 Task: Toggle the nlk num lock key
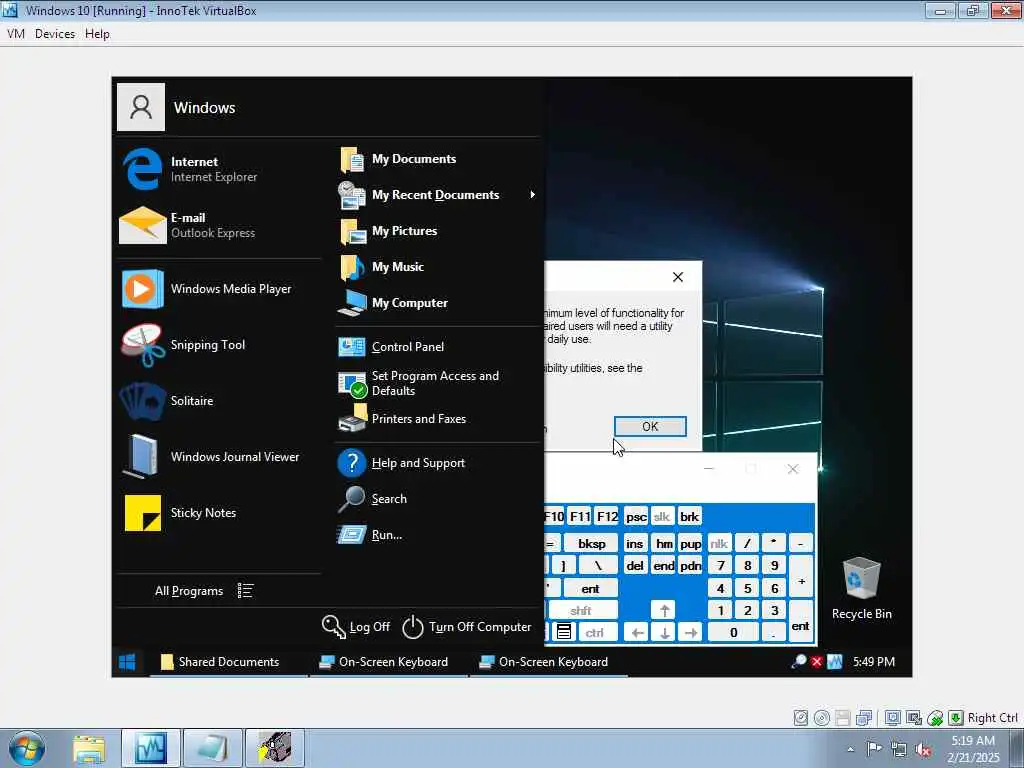click(x=719, y=543)
